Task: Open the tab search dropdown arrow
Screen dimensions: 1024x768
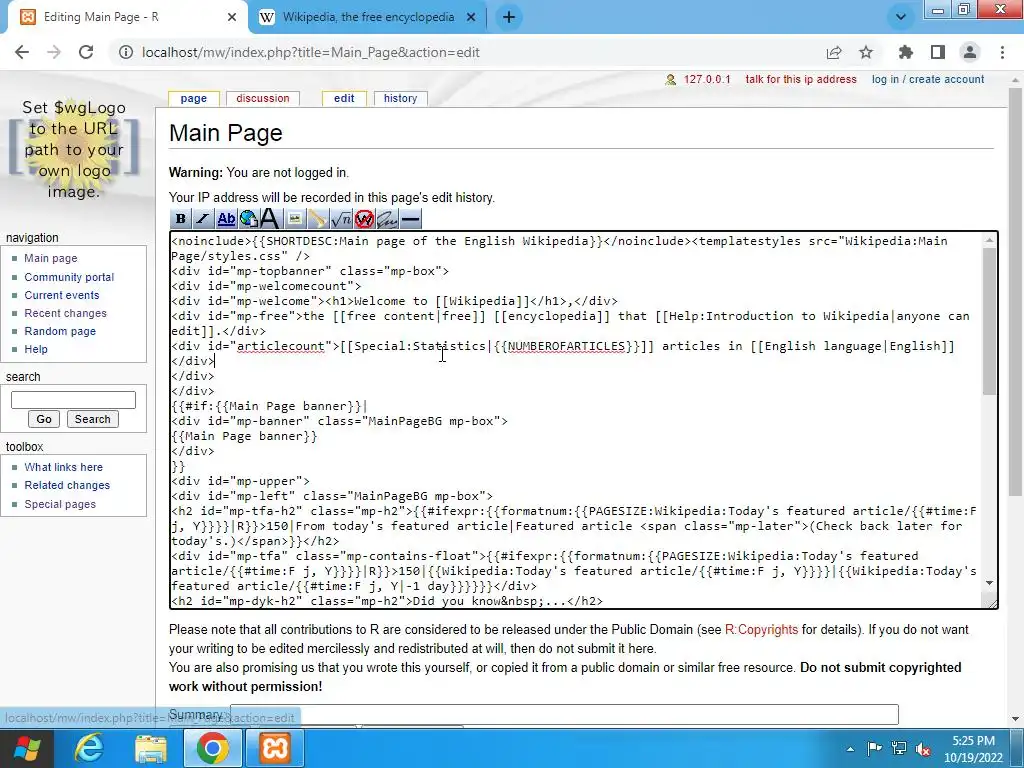Action: pyautogui.click(x=901, y=17)
